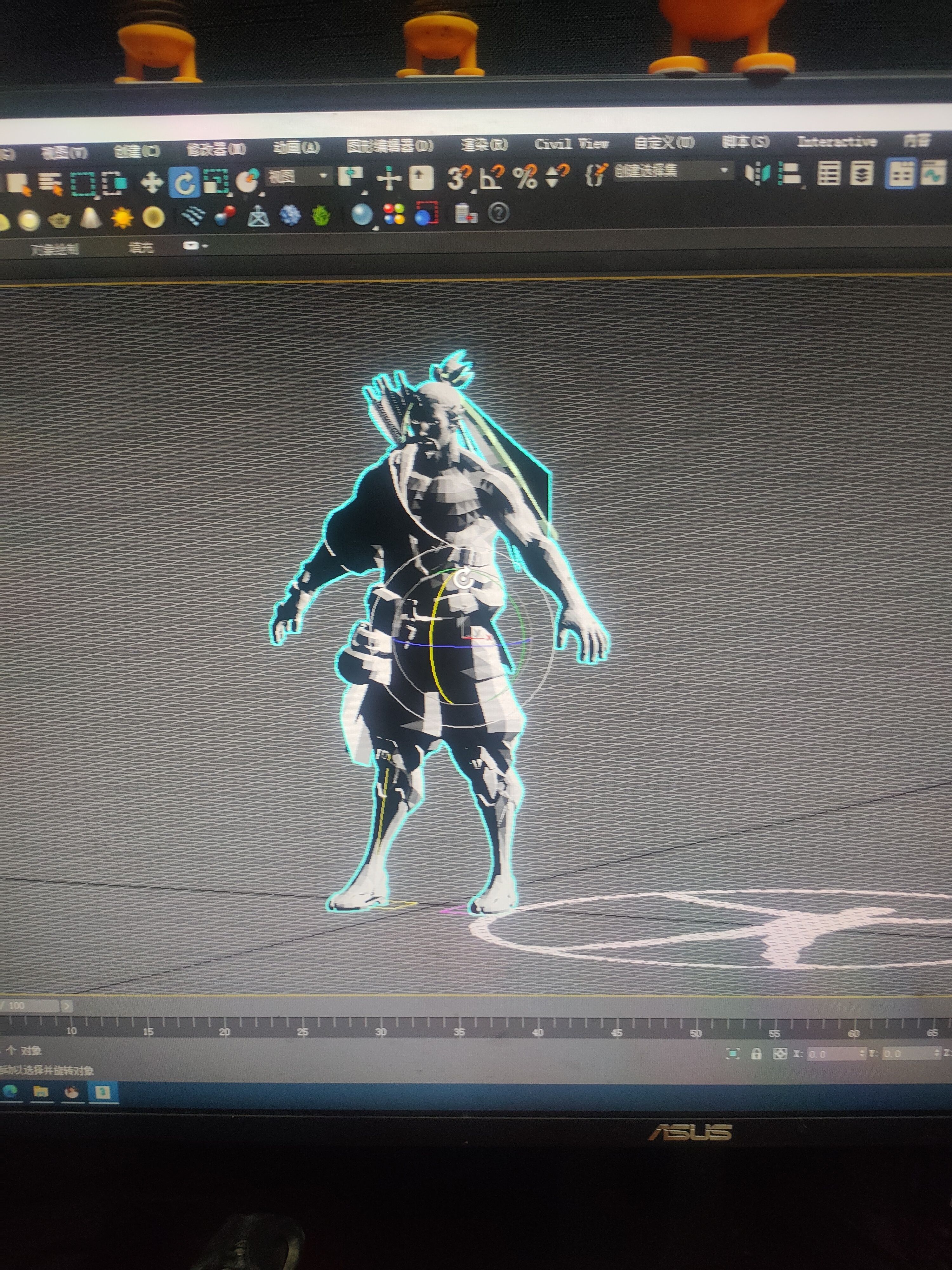Open the Civil View menu
Viewport: 952px width, 1270px height.
click(571, 143)
